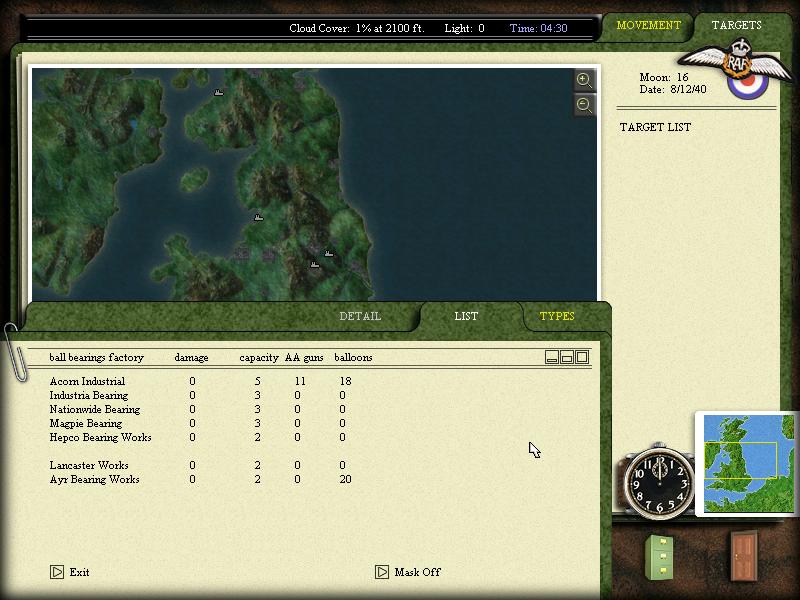Switch to the DETAIL tab
This screenshot has width=800, height=600.
tap(360, 315)
